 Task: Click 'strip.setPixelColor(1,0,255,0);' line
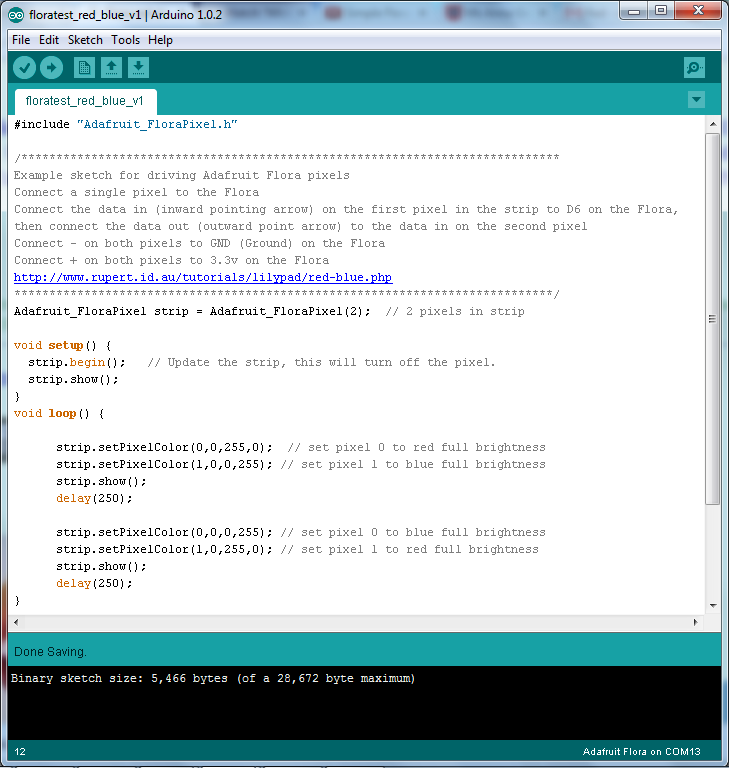tap(164, 550)
